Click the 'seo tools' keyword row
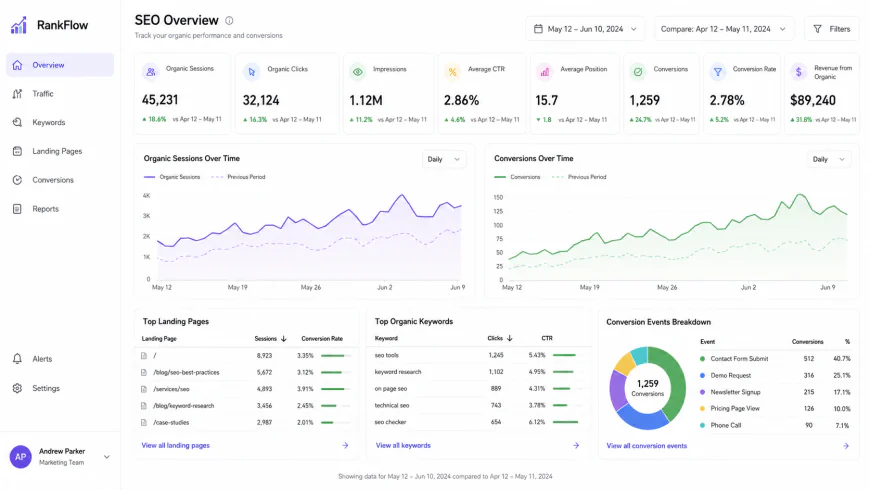The width and height of the screenshot is (870, 490). (x=479, y=355)
